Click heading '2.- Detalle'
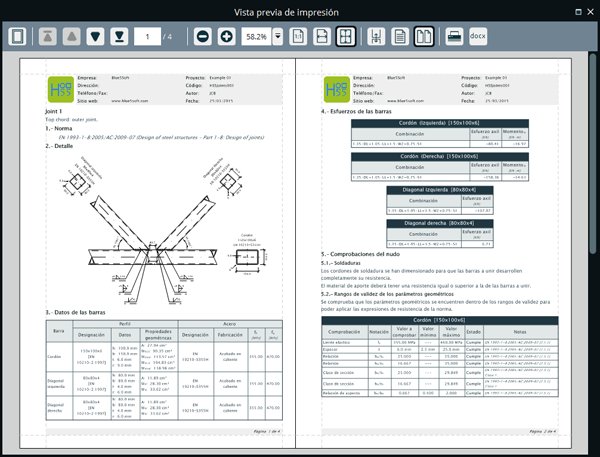 (x=59, y=146)
